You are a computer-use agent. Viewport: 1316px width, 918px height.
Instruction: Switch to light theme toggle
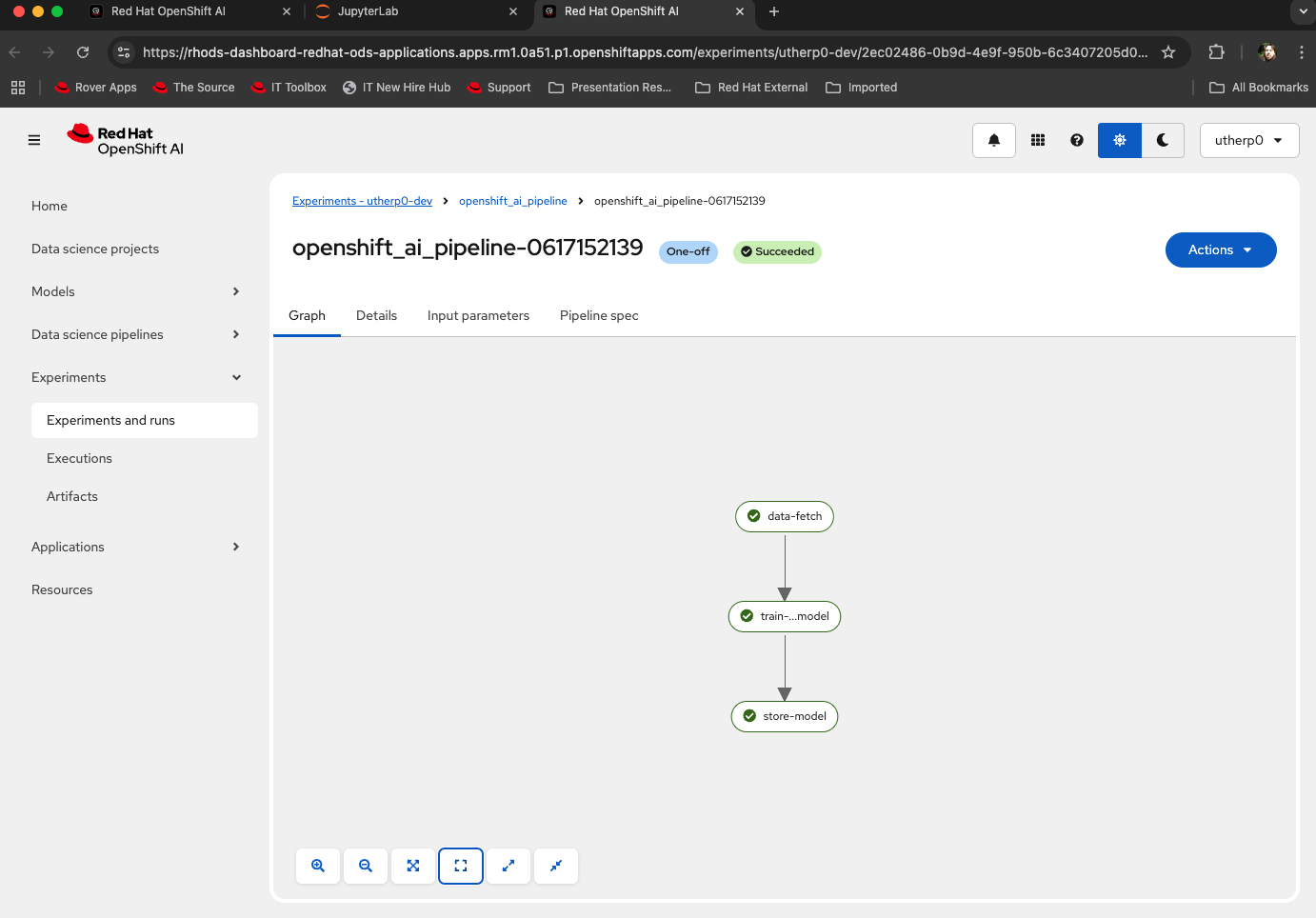1120,140
